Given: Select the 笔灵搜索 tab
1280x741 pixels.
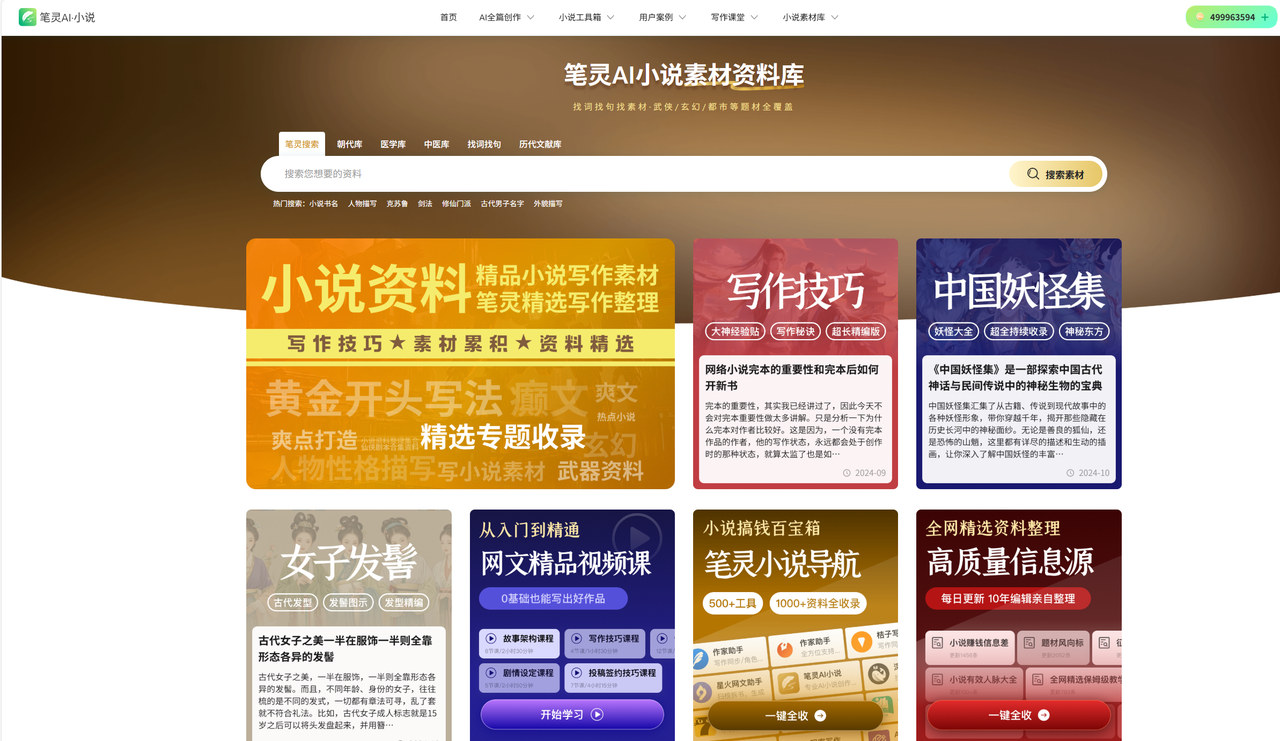Looking at the screenshot, I should (x=302, y=144).
